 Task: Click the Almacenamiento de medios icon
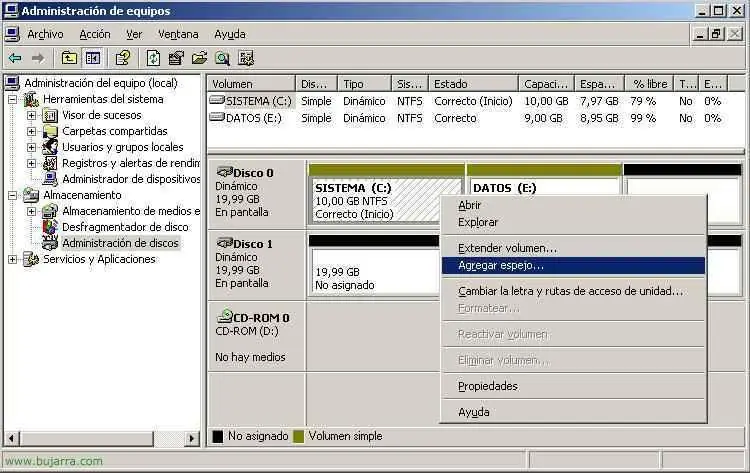50,211
